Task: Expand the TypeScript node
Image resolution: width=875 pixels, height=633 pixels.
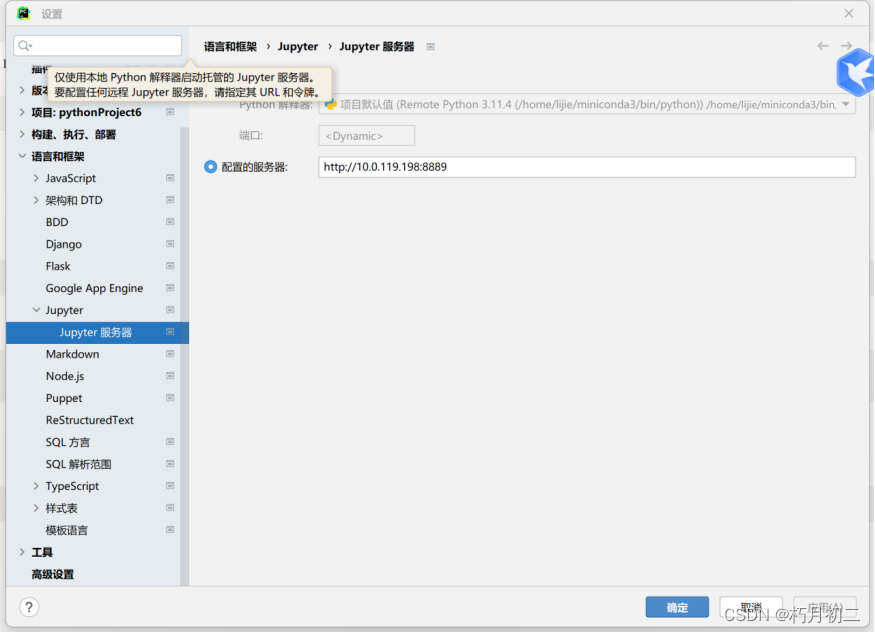Action: click(36, 486)
